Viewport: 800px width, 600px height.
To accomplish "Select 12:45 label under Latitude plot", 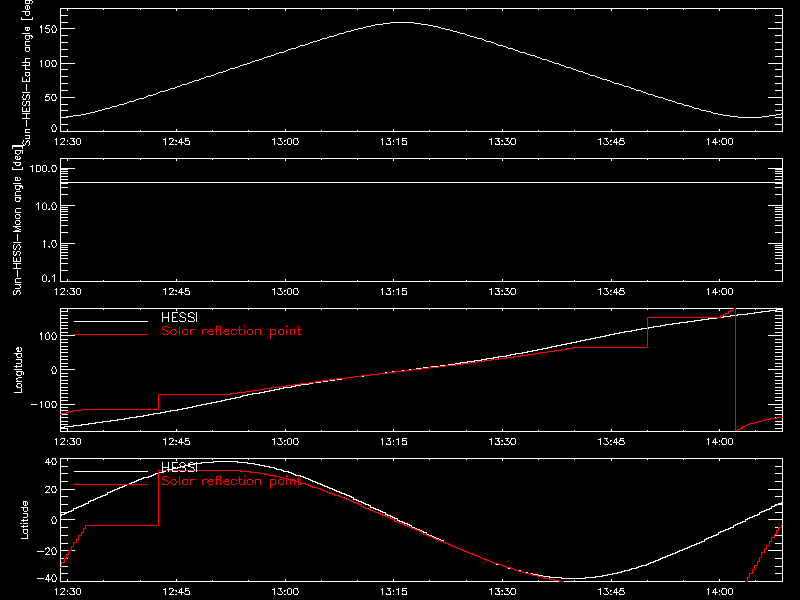I will [177, 592].
